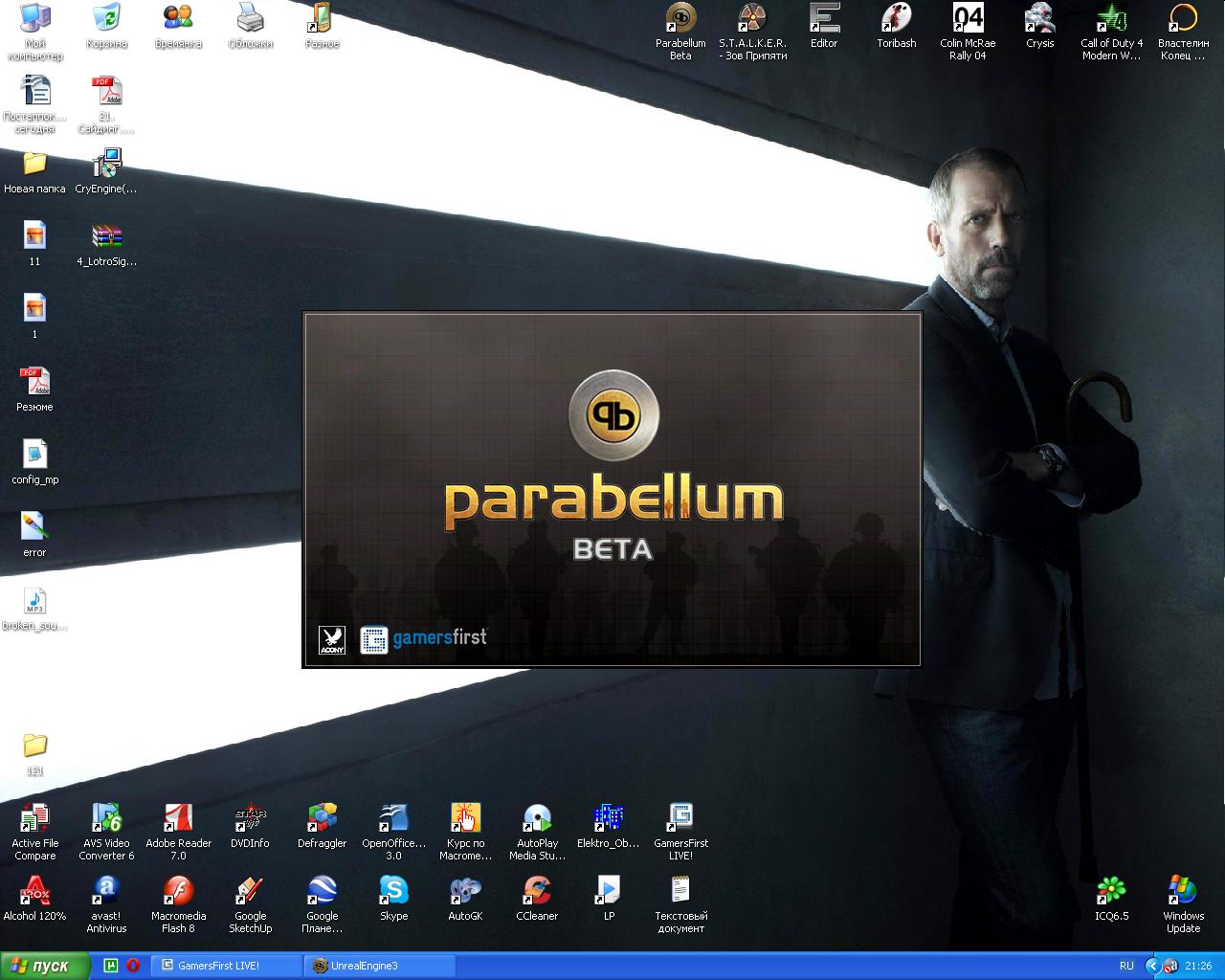Click the Пуск start button

[45, 966]
